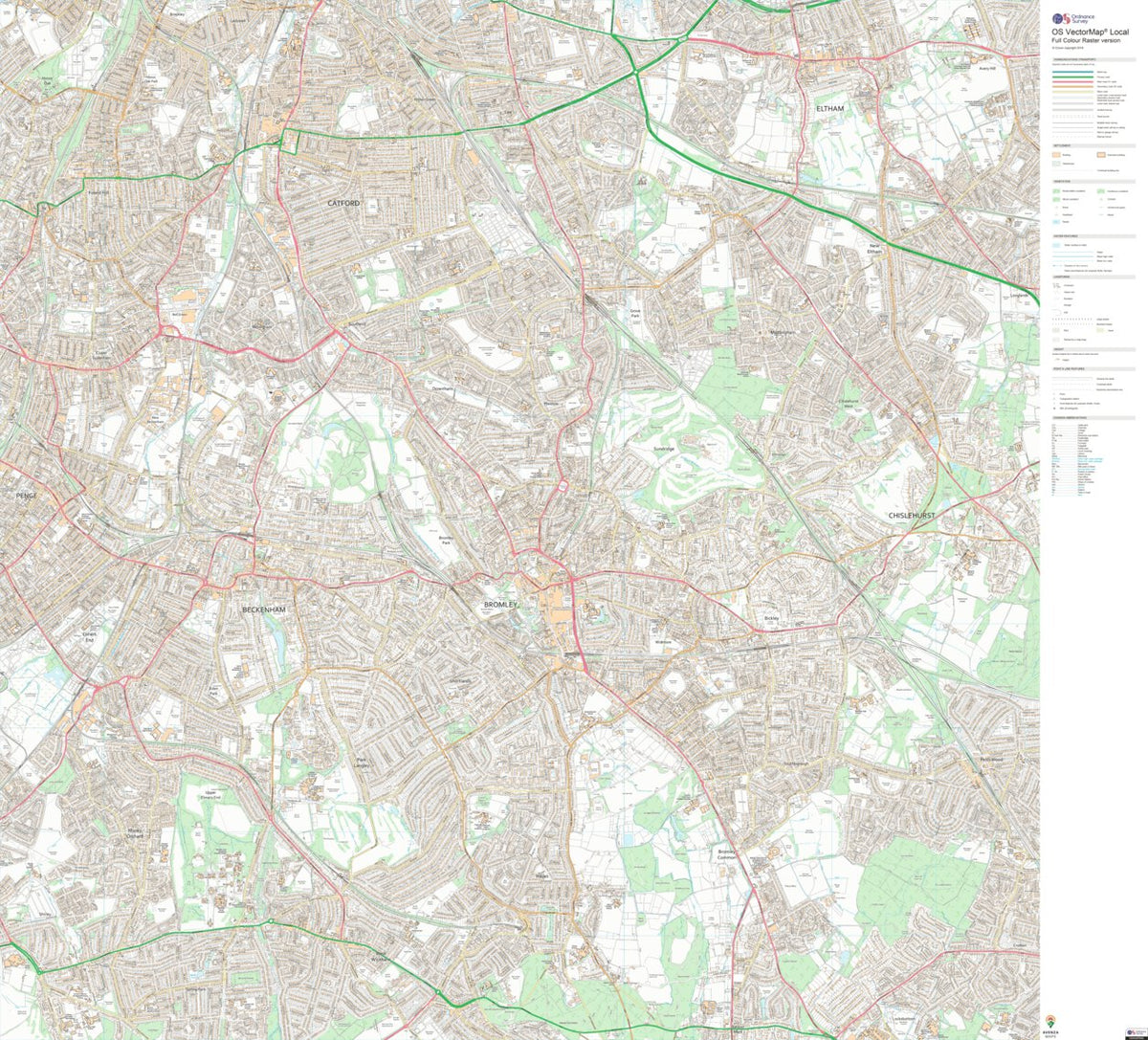Click the Bickley label on the map

pyautogui.click(x=772, y=620)
